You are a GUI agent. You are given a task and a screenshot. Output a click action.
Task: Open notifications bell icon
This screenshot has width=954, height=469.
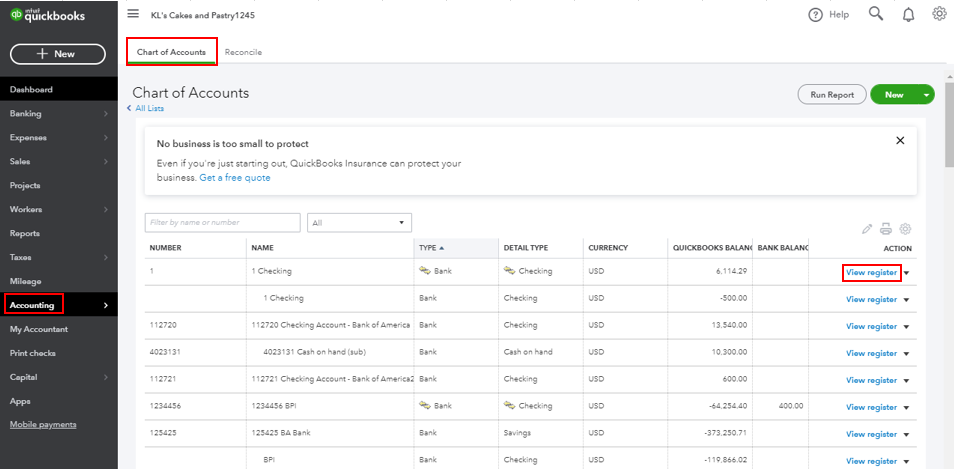pos(908,15)
